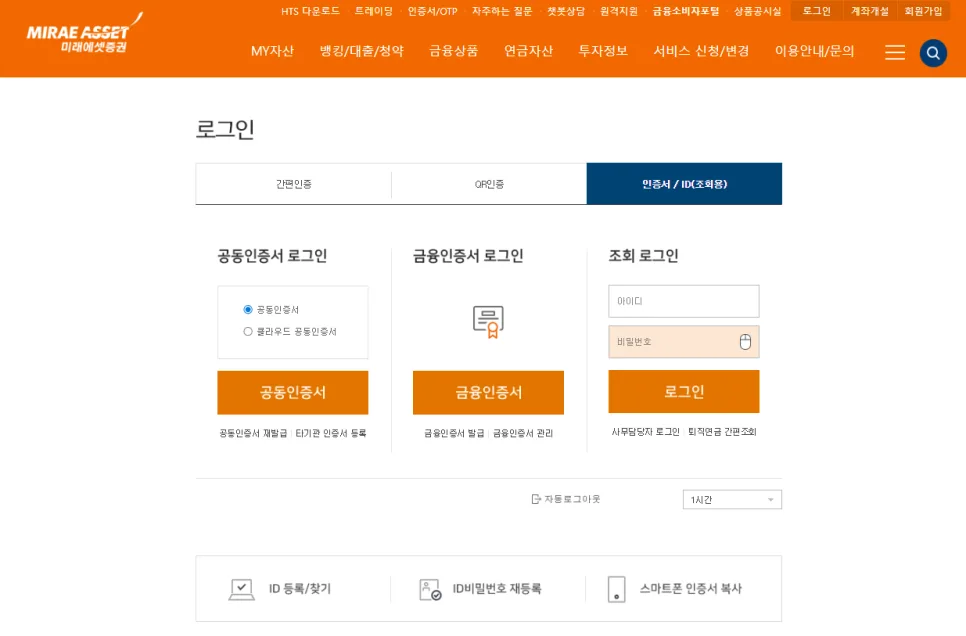Open the HTS 다운로드 link

[x=310, y=11]
